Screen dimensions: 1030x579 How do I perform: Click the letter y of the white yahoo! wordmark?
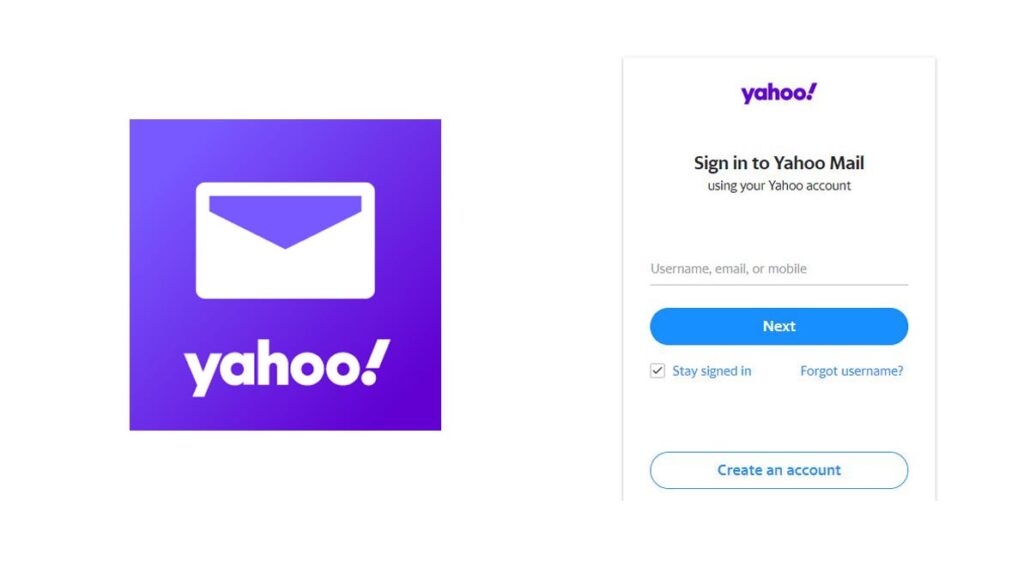point(200,373)
